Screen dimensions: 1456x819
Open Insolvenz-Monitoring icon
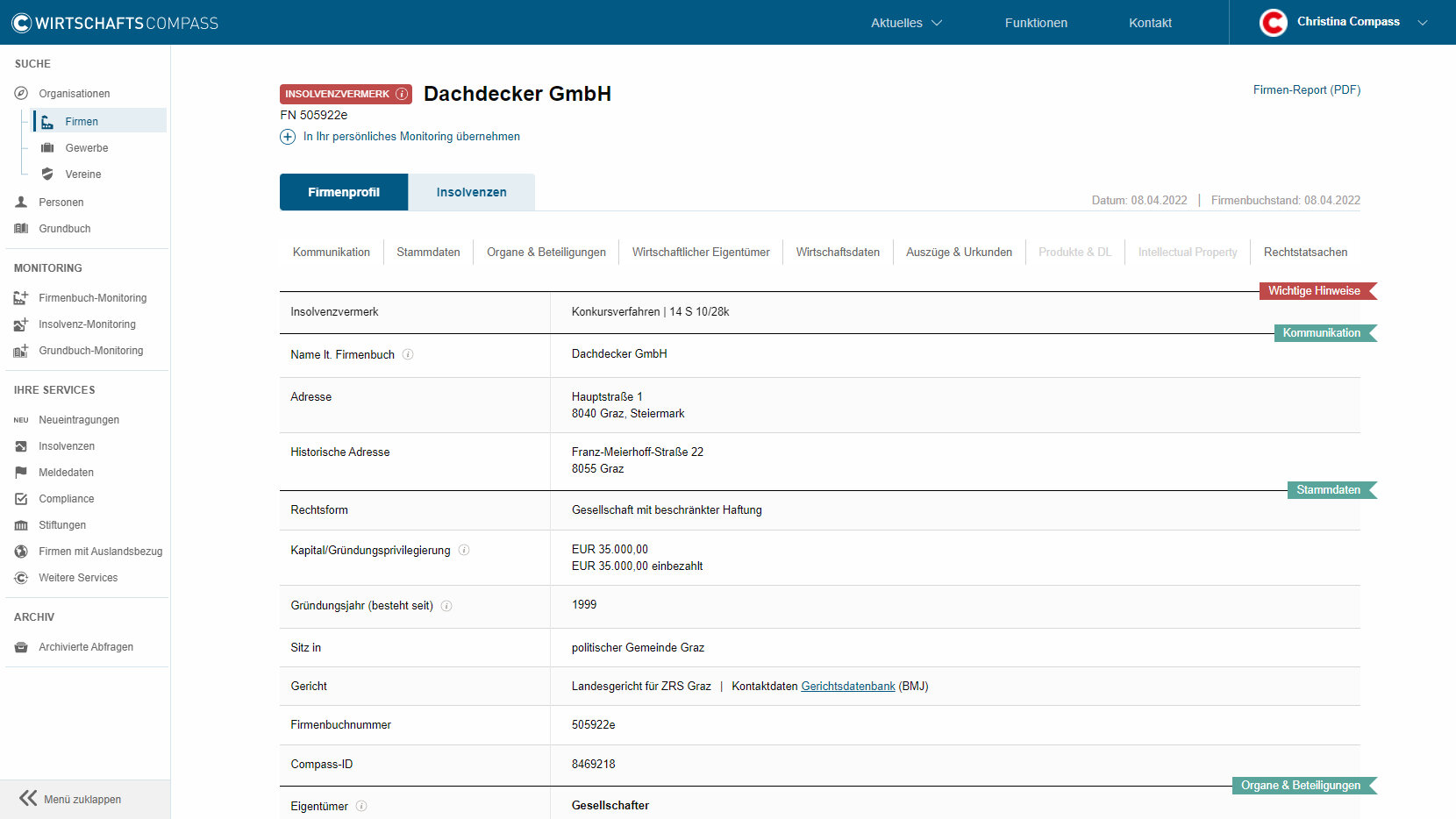tap(21, 324)
